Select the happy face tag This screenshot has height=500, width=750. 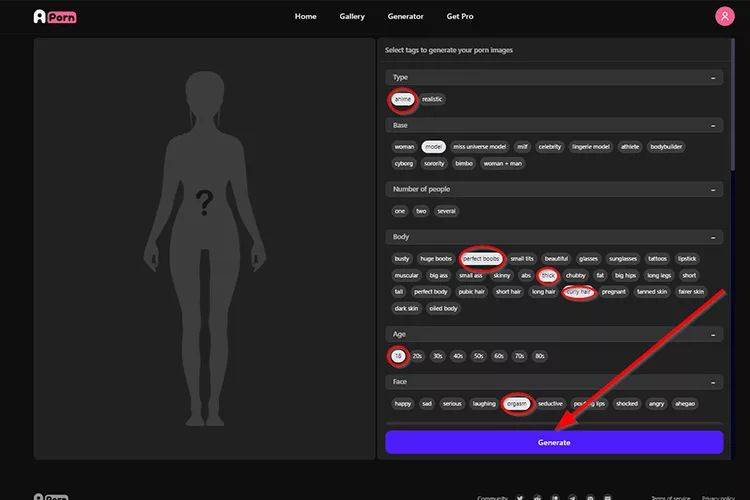tap(403, 404)
